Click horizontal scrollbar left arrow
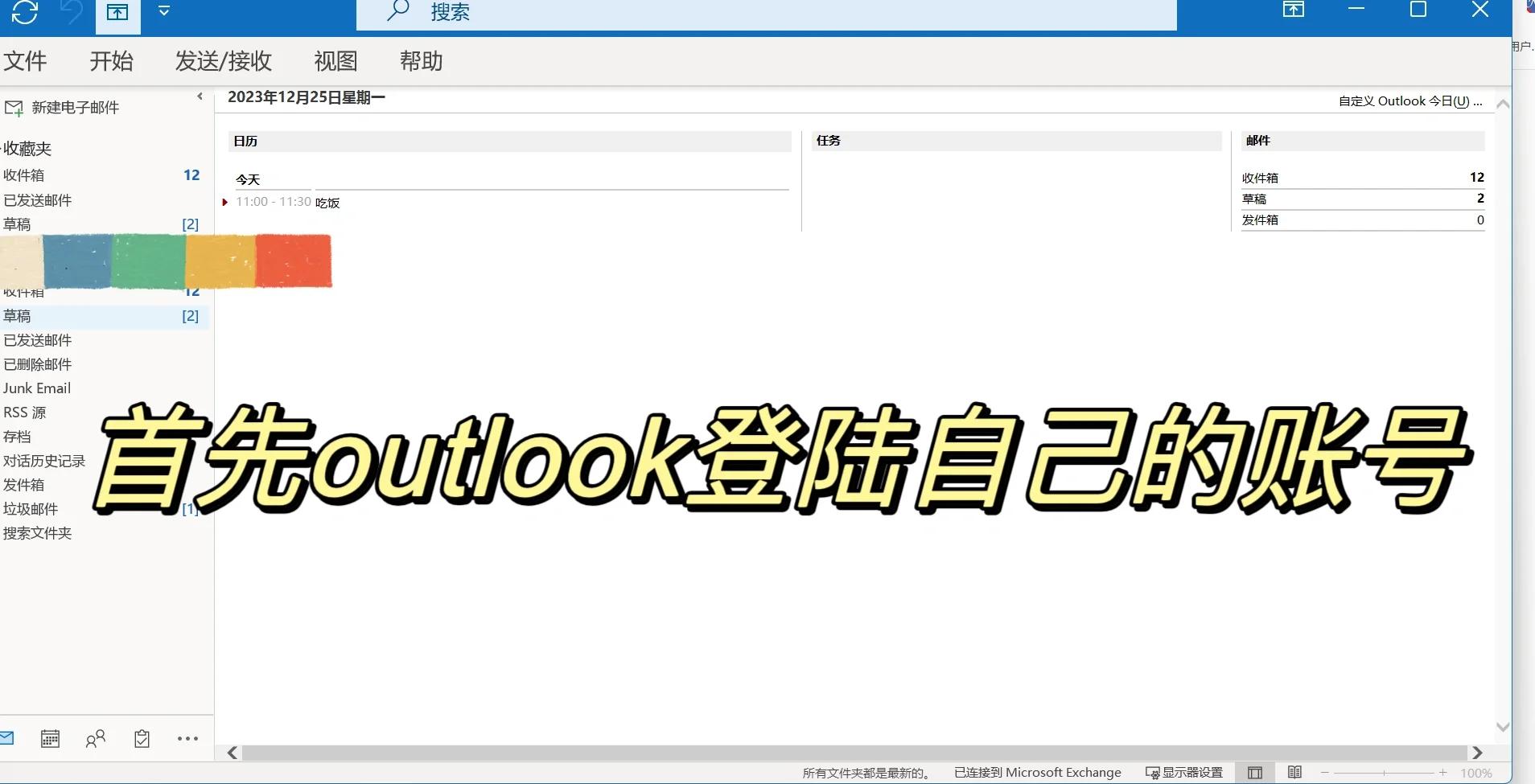 point(233,753)
